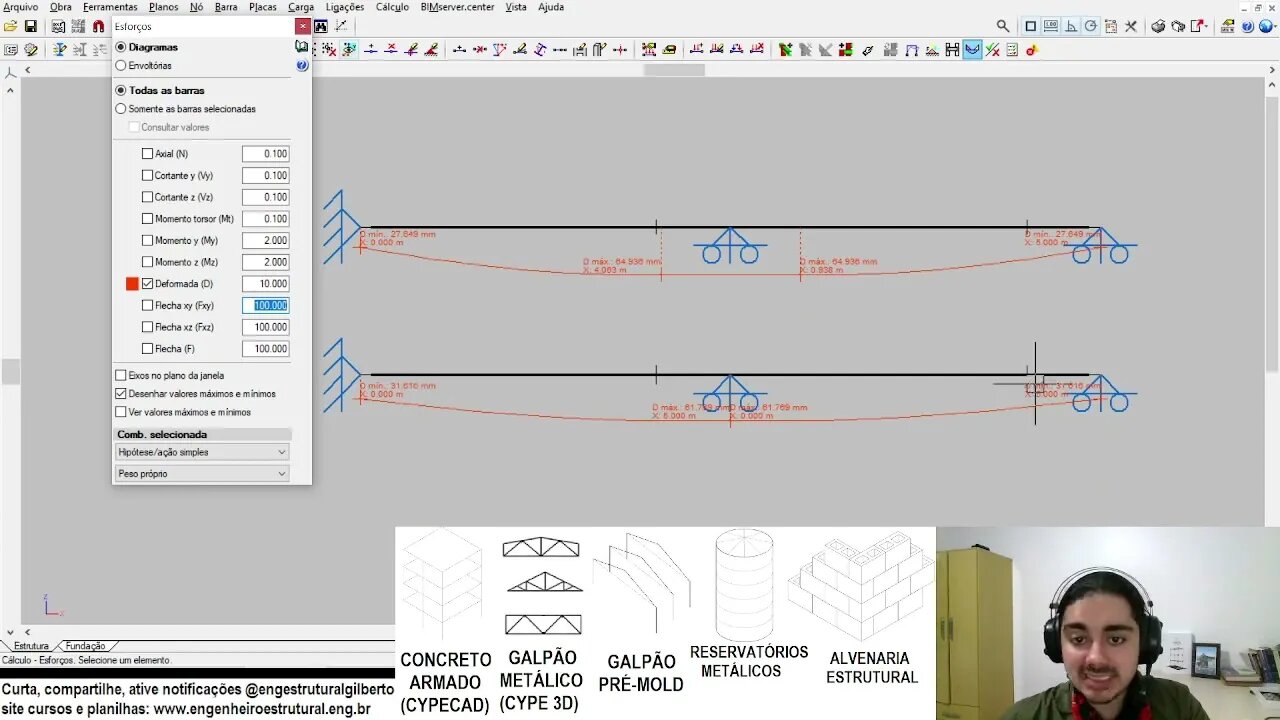Enable Cortante y (Vy) checkbox
The image size is (1280, 720).
[147, 176]
